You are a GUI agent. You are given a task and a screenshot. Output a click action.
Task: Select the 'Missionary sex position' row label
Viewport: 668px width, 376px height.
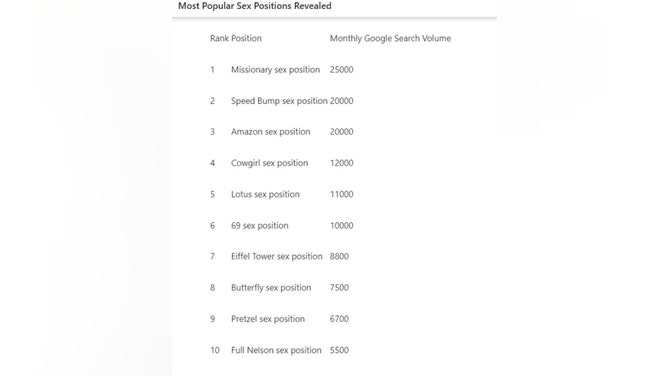[275, 70]
